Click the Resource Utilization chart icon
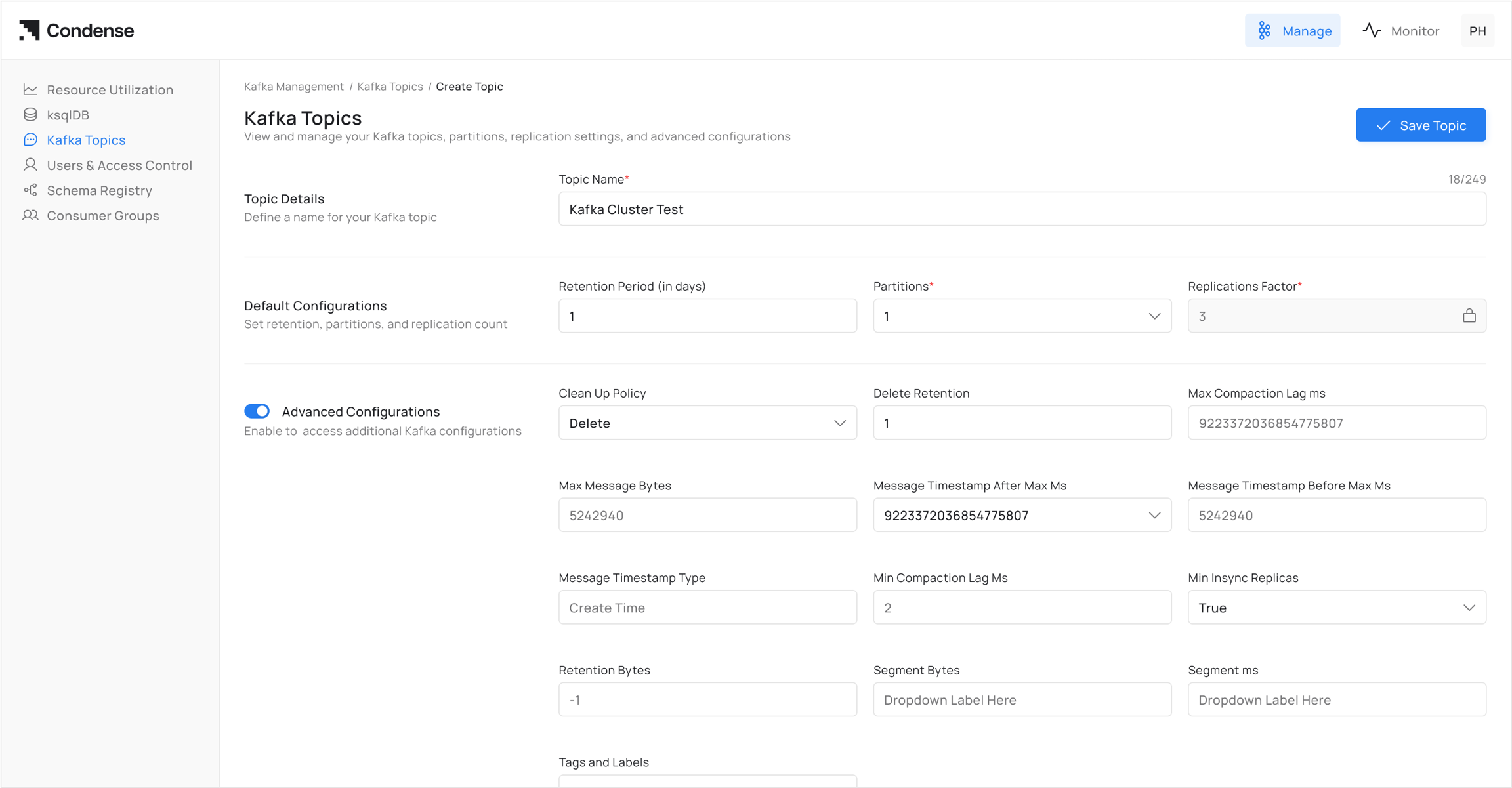The height and width of the screenshot is (788, 1512). pyautogui.click(x=30, y=89)
